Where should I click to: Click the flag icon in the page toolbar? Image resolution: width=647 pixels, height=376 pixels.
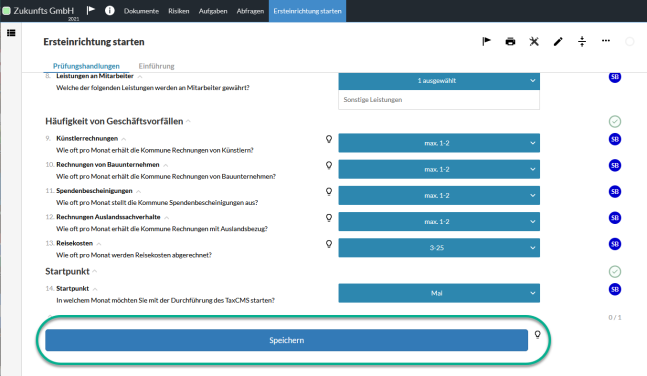point(486,41)
